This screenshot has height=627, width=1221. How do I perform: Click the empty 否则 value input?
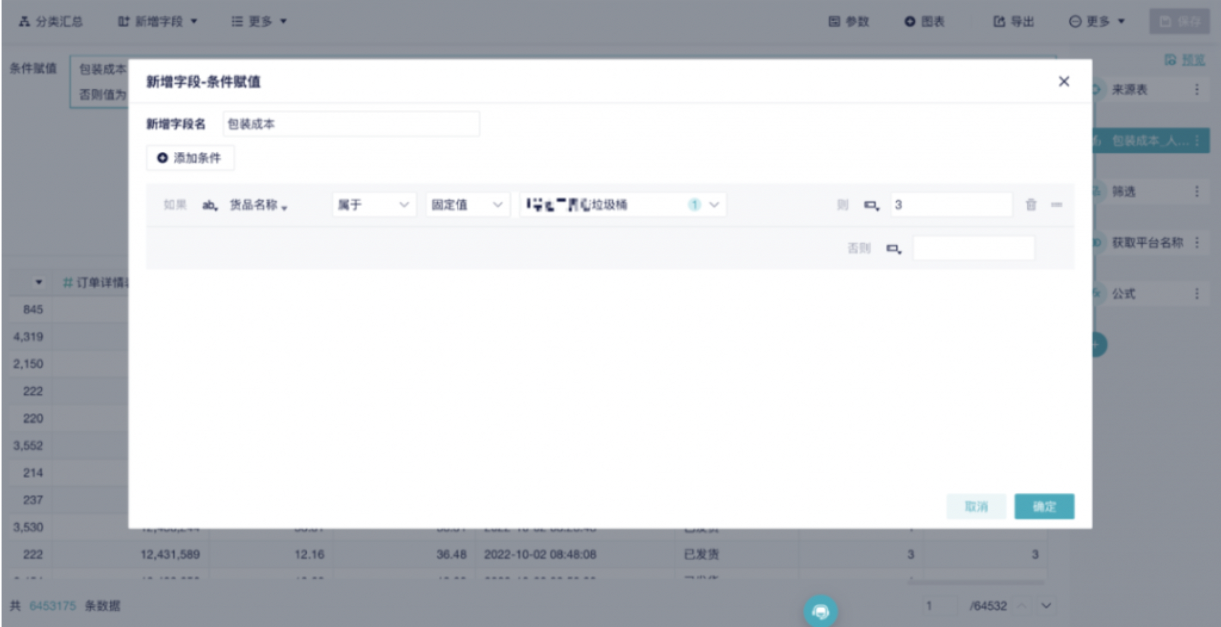pyautogui.click(x=973, y=248)
